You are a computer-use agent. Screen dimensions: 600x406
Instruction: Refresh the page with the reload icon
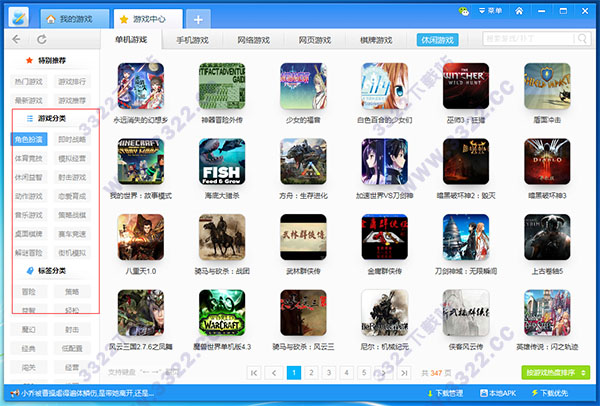42,39
